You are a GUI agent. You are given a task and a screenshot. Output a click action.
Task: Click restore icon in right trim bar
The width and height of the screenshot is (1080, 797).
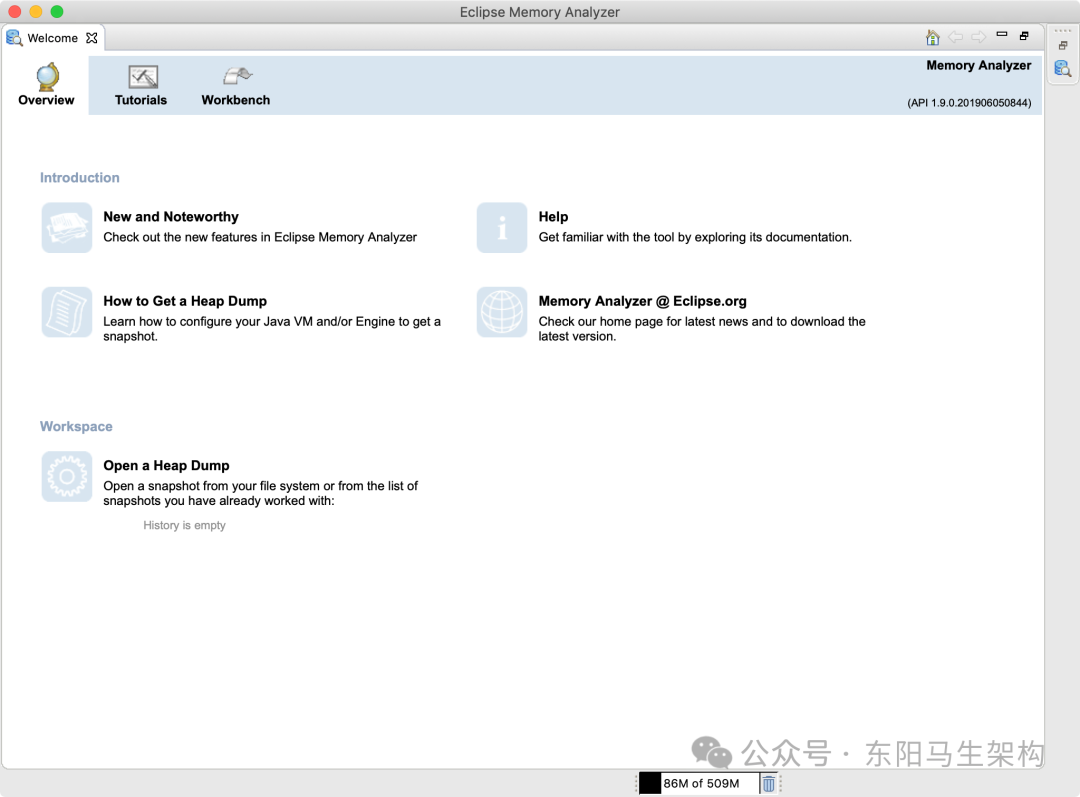[1063, 45]
